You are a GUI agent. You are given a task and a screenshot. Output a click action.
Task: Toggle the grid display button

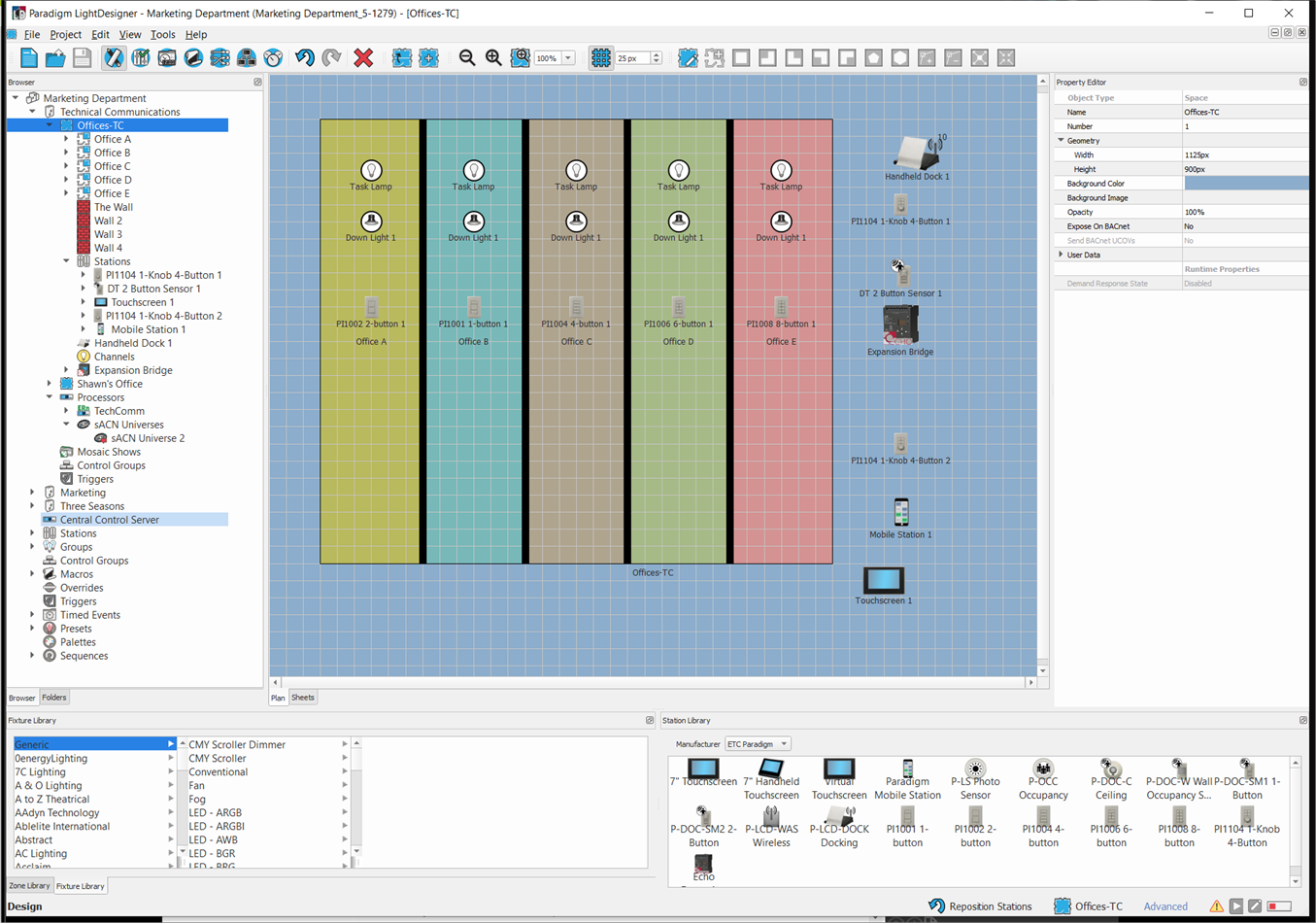tap(601, 58)
